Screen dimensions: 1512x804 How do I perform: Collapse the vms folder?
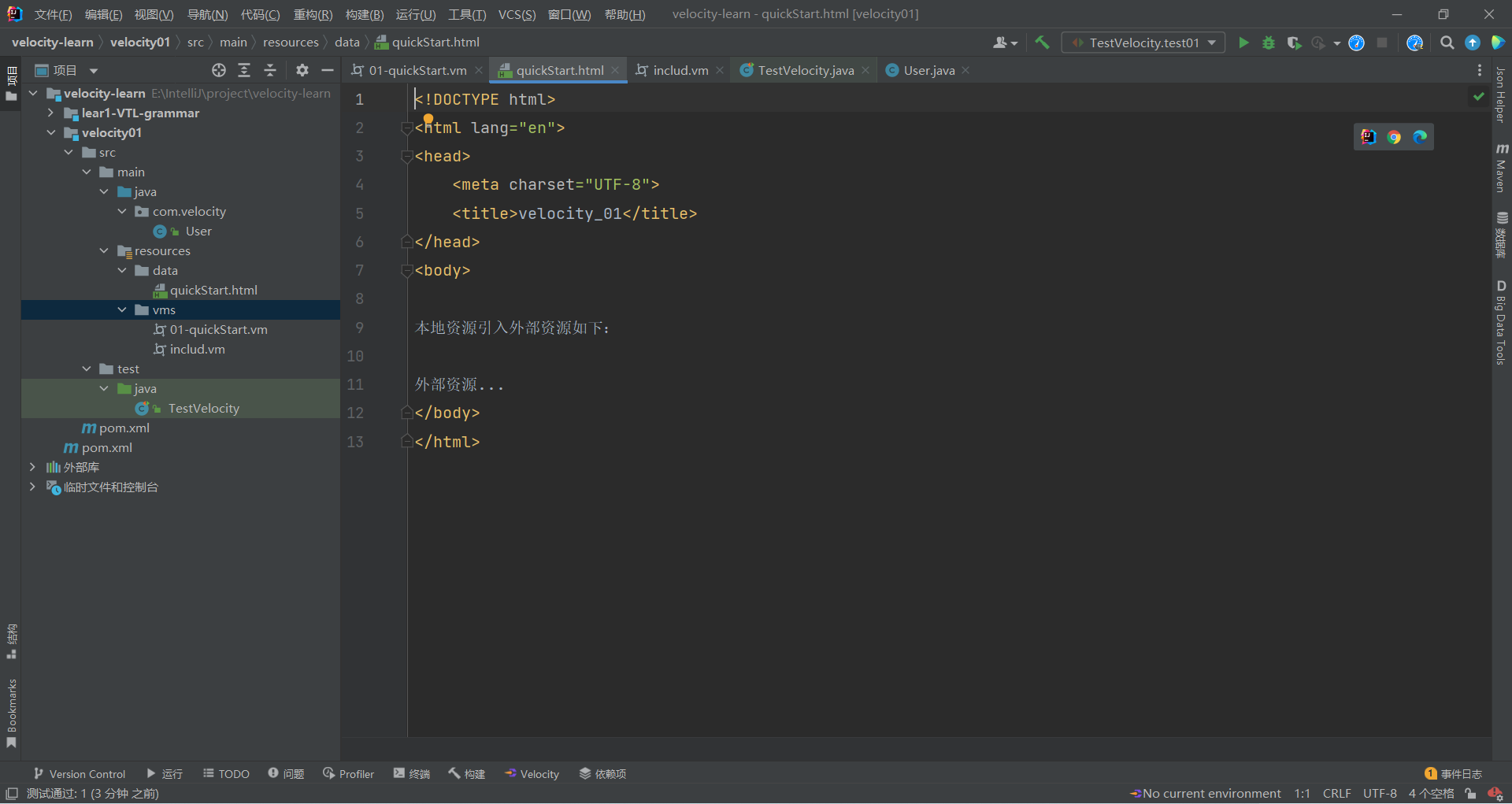[x=122, y=309]
